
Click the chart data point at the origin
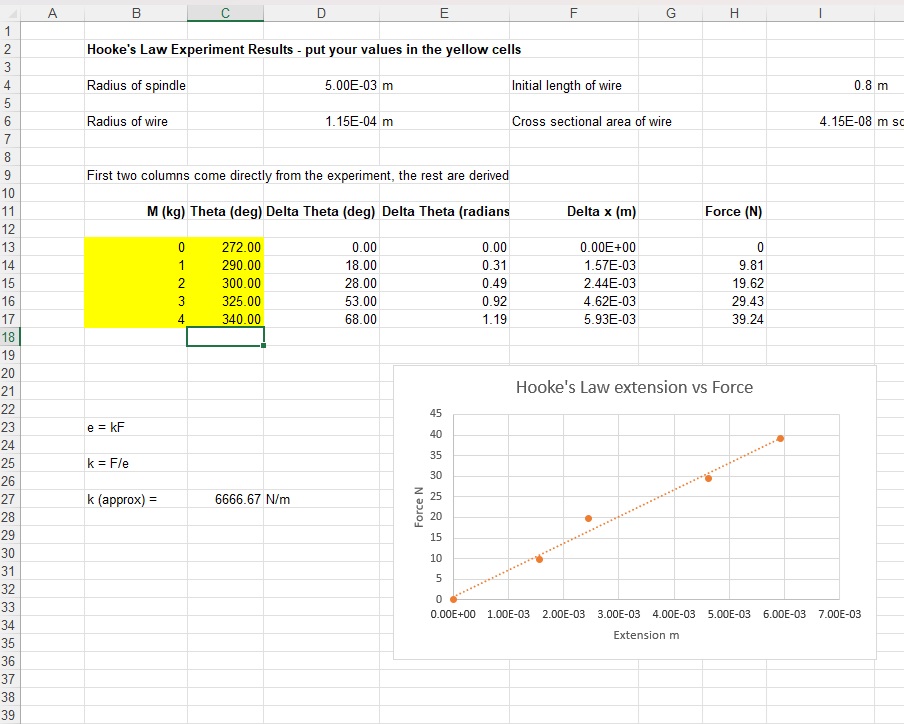click(x=453, y=599)
